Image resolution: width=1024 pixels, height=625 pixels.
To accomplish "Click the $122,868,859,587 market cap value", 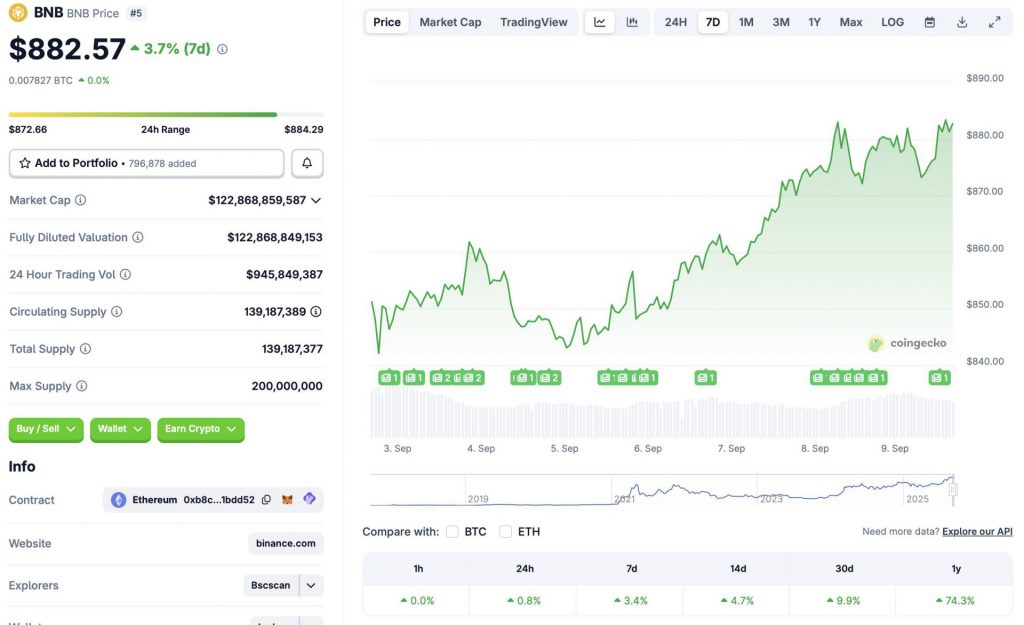I will pos(257,200).
